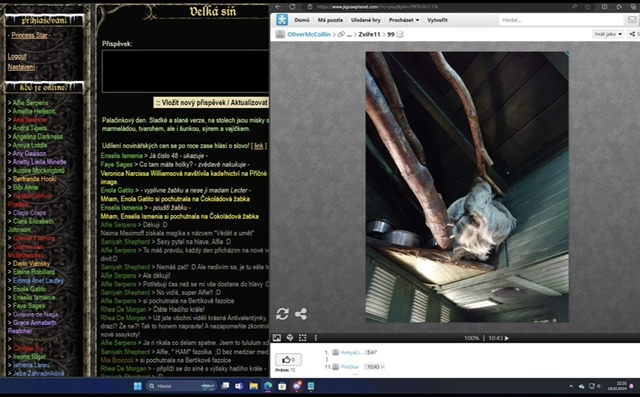Open the Windows Start button in taskbar
The width and height of the screenshot is (640, 397).
[x=138, y=386]
